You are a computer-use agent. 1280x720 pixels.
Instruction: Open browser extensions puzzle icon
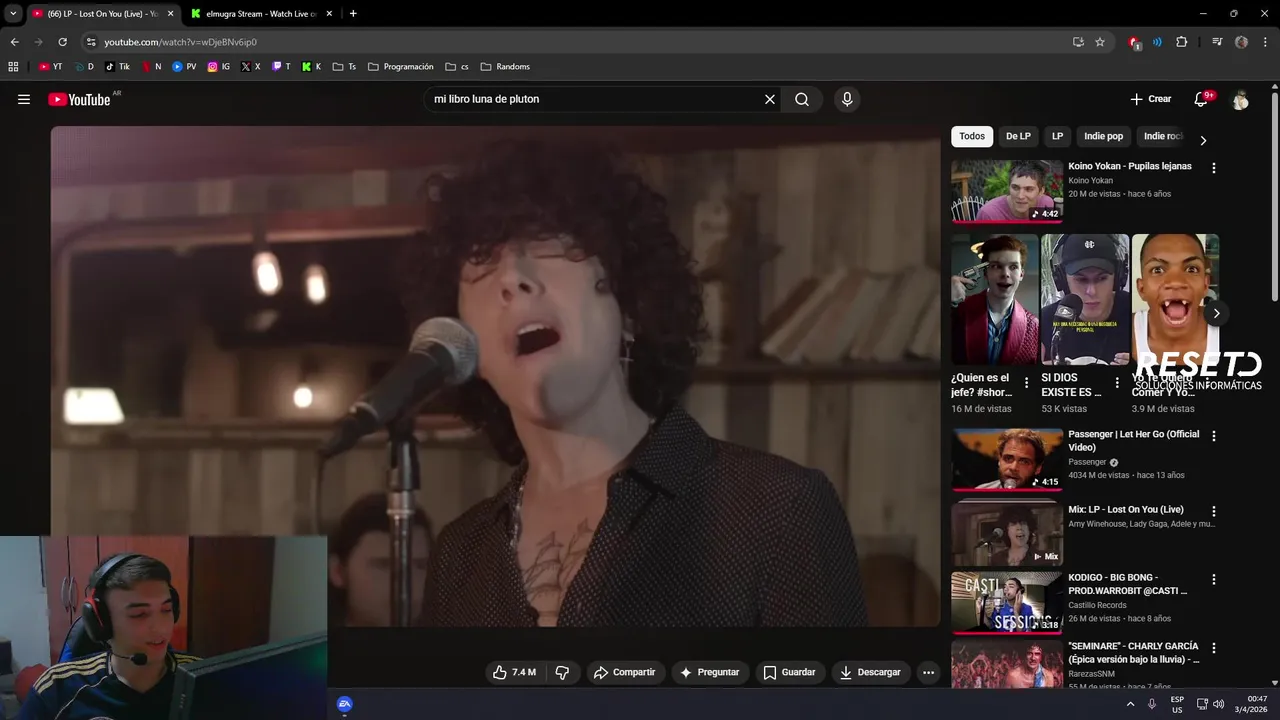coord(1182,42)
